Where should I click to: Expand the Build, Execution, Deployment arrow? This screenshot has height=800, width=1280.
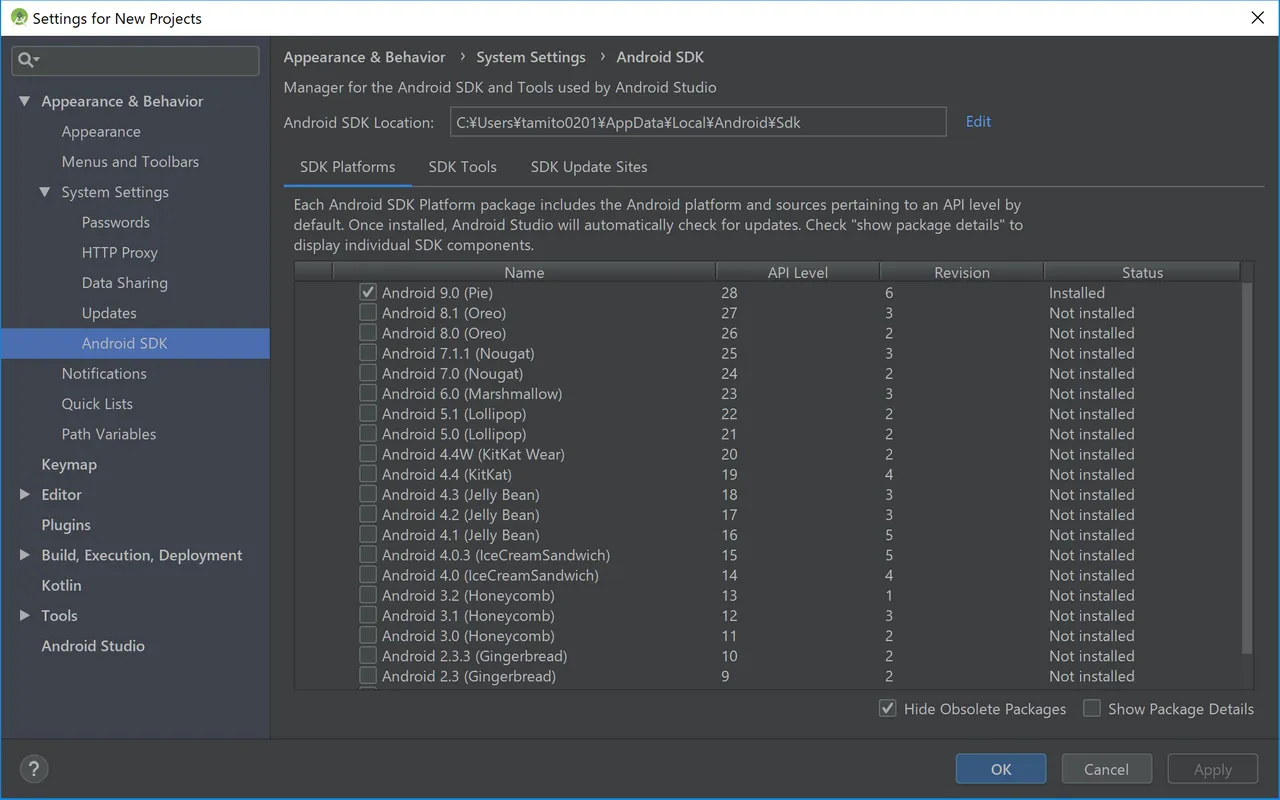[25, 555]
